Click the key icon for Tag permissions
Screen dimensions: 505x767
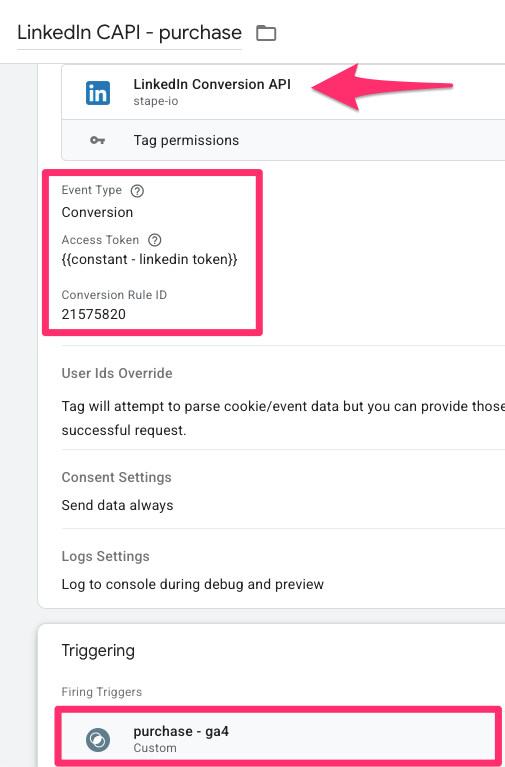coord(97,140)
